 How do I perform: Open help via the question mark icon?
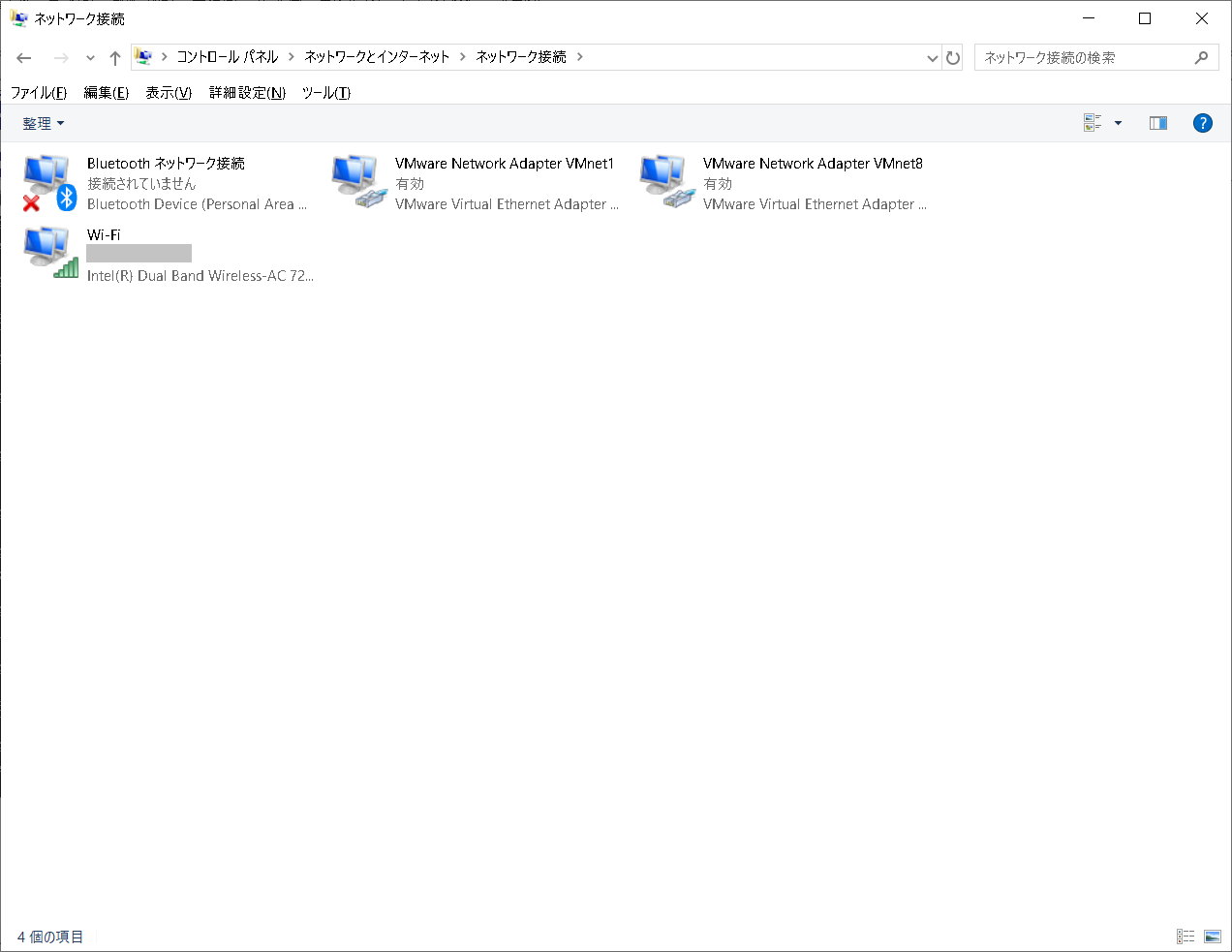tap(1203, 123)
